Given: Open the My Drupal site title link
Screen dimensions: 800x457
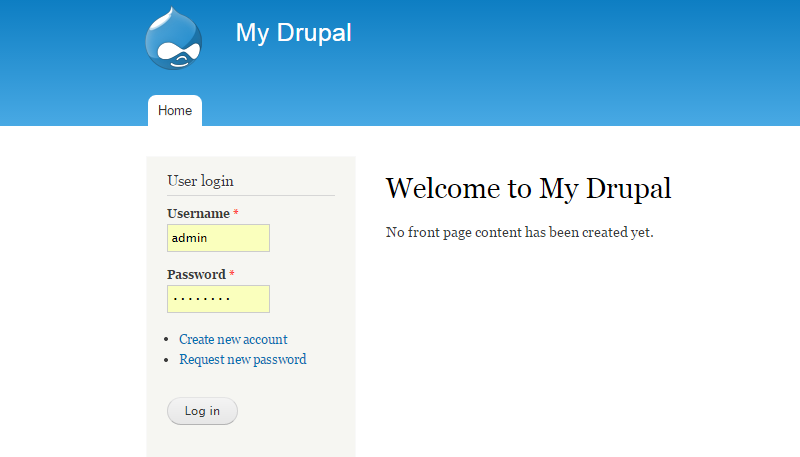Looking at the screenshot, I should [x=293, y=33].
